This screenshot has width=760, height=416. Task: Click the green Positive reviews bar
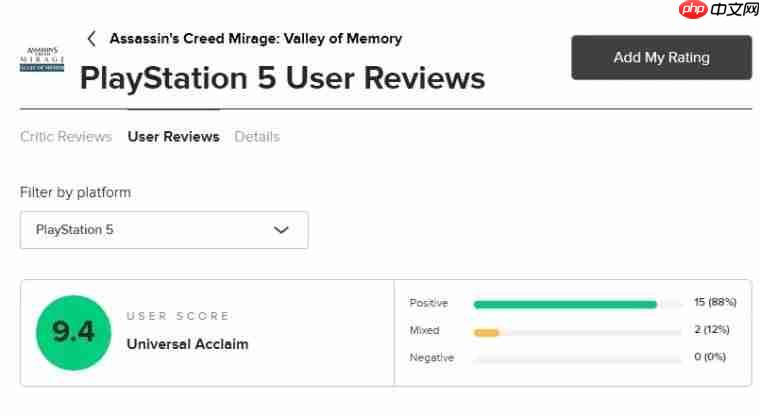tap(565, 304)
